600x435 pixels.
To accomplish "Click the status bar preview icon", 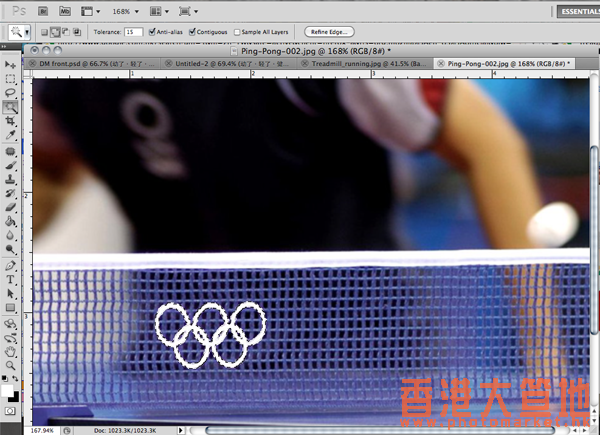I will [67, 431].
